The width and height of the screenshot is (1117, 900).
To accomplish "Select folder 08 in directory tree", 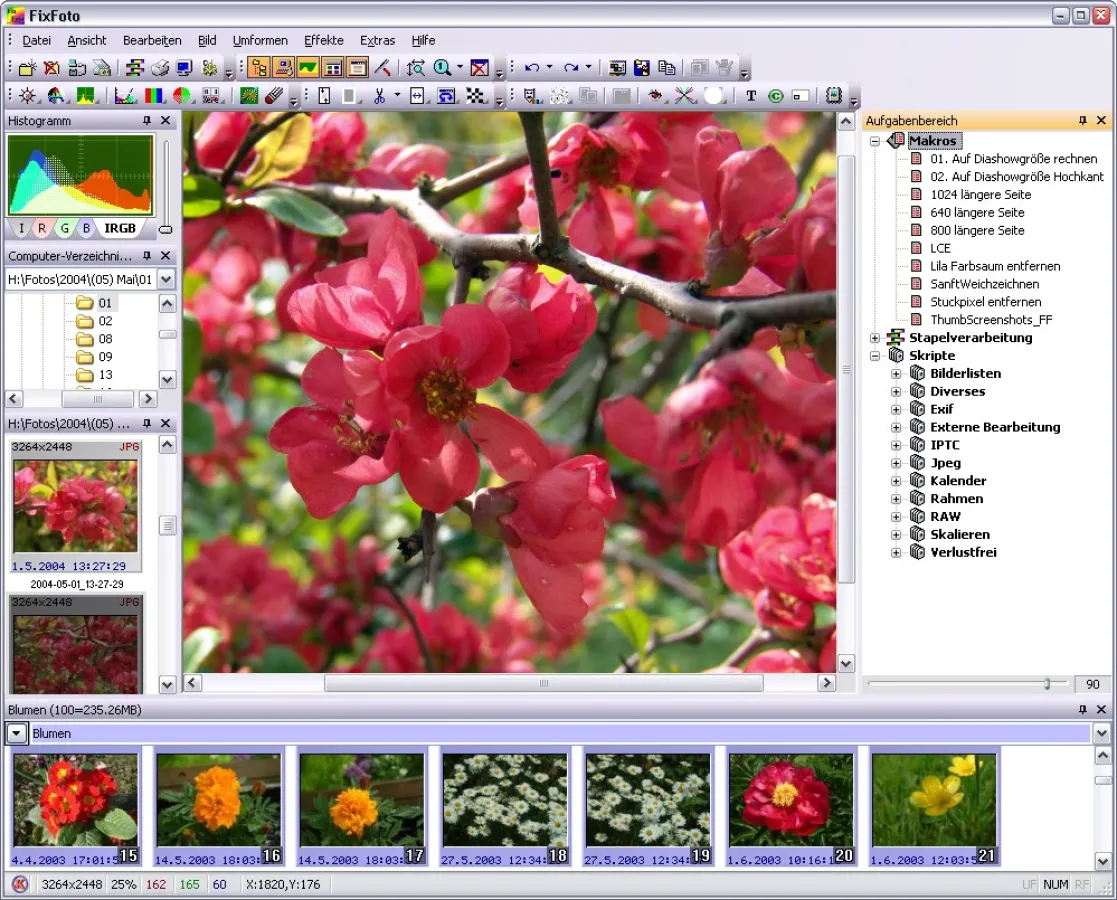I will (x=105, y=338).
